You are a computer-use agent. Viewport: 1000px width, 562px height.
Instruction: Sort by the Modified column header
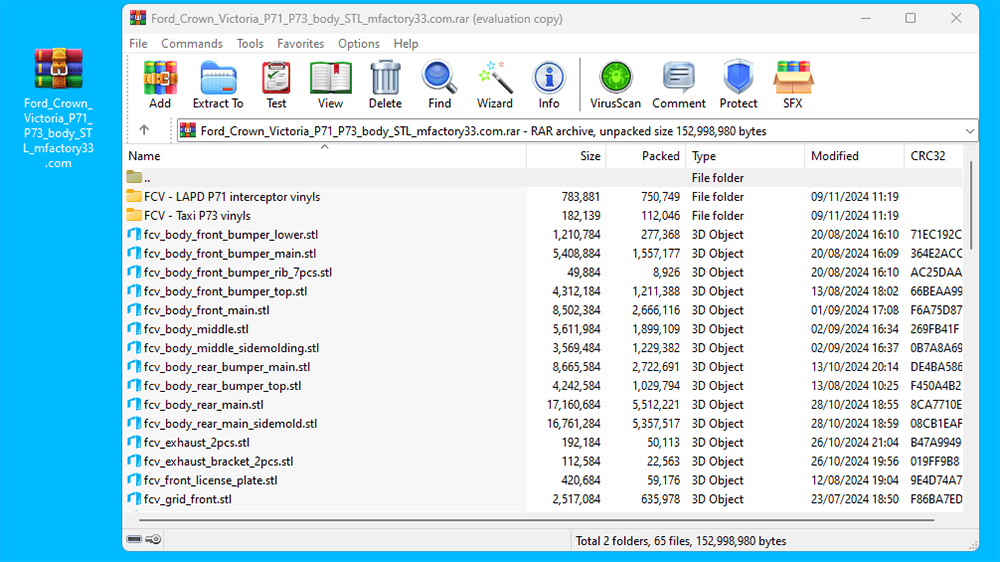coord(854,156)
